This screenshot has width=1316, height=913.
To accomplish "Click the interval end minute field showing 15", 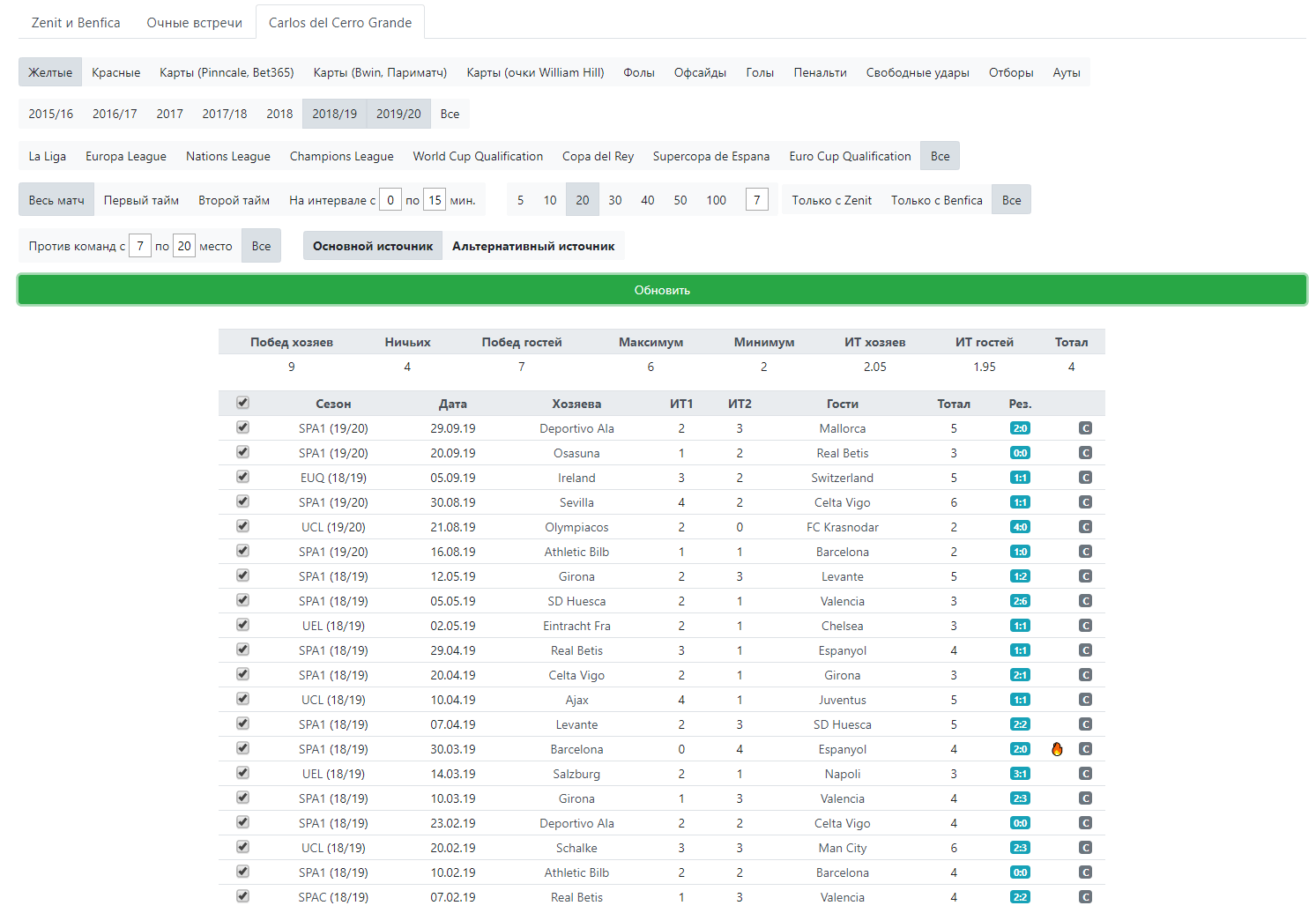I will tap(435, 200).
